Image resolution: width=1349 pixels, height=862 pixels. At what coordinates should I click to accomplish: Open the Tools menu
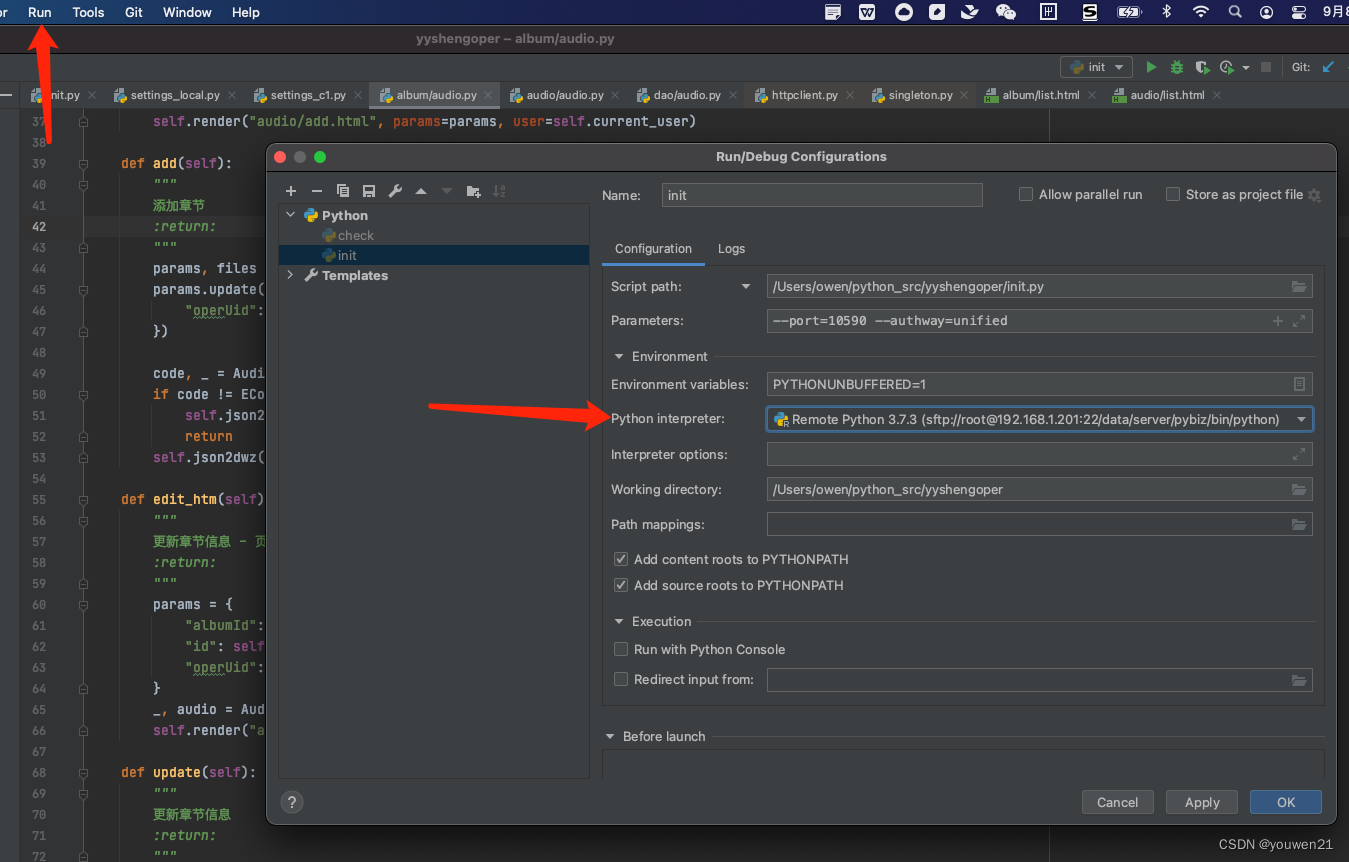[x=88, y=12]
